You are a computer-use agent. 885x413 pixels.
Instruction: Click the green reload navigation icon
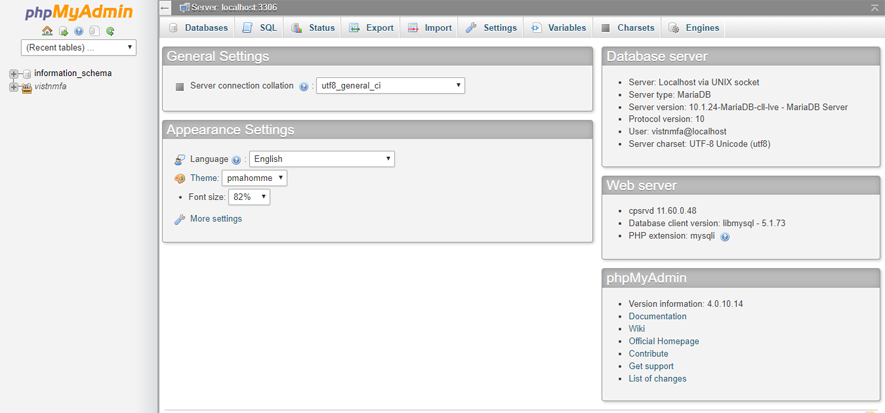pos(111,31)
